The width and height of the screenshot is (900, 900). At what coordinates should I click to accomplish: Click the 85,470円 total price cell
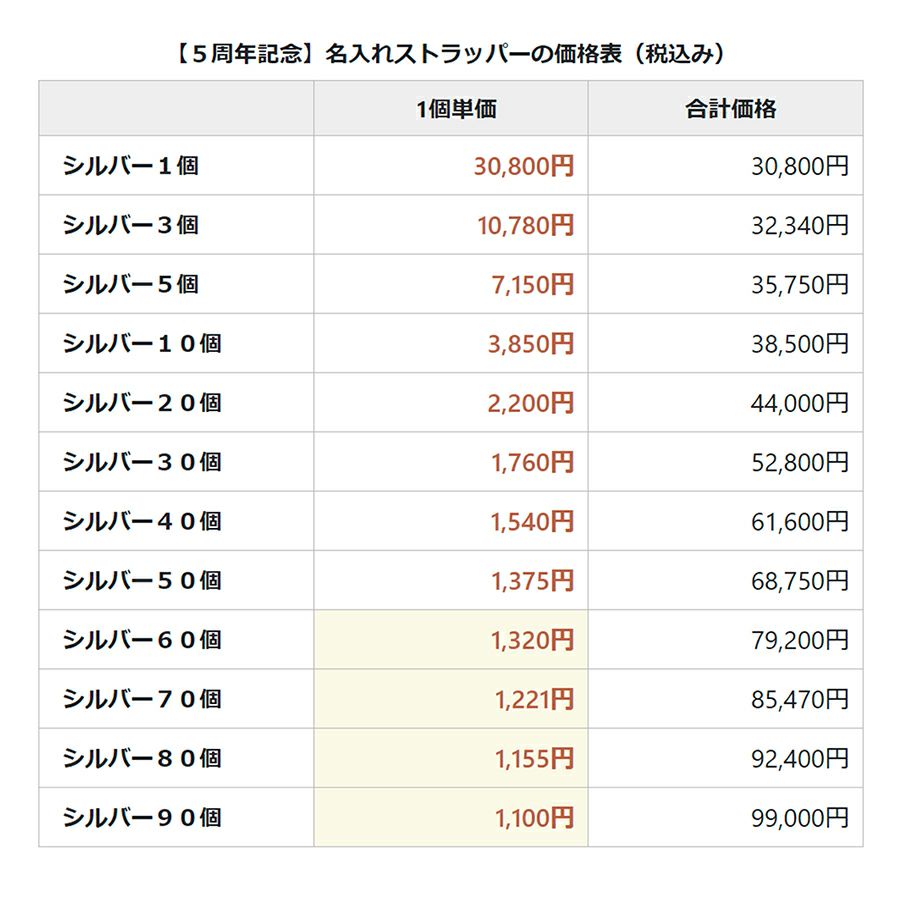pyautogui.click(x=799, y=699)
